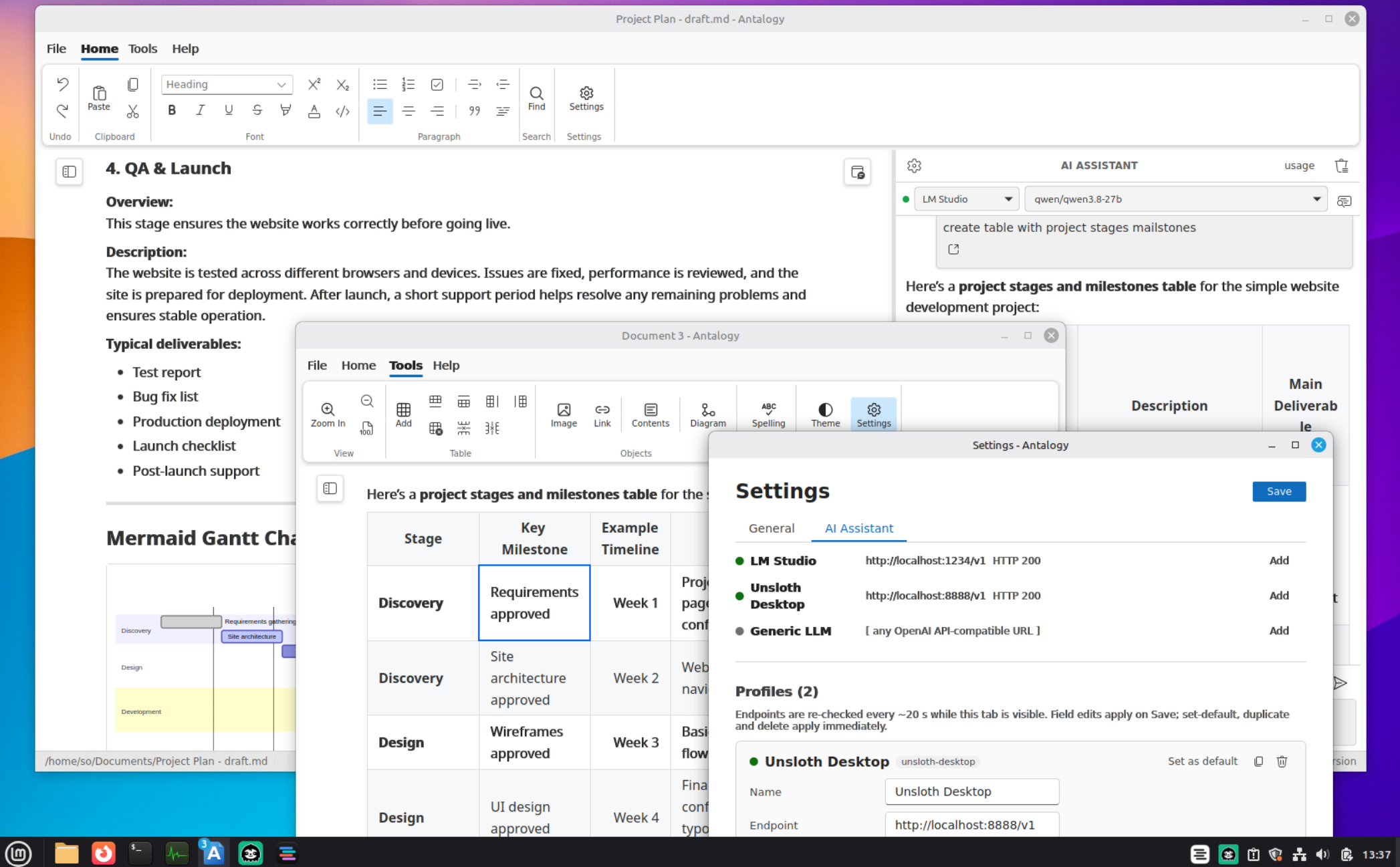The width and height of the screenshot is (1400, 867).
Task: Click Zoom In in Document 3 ribbon
Action: (x=328, y=414)
